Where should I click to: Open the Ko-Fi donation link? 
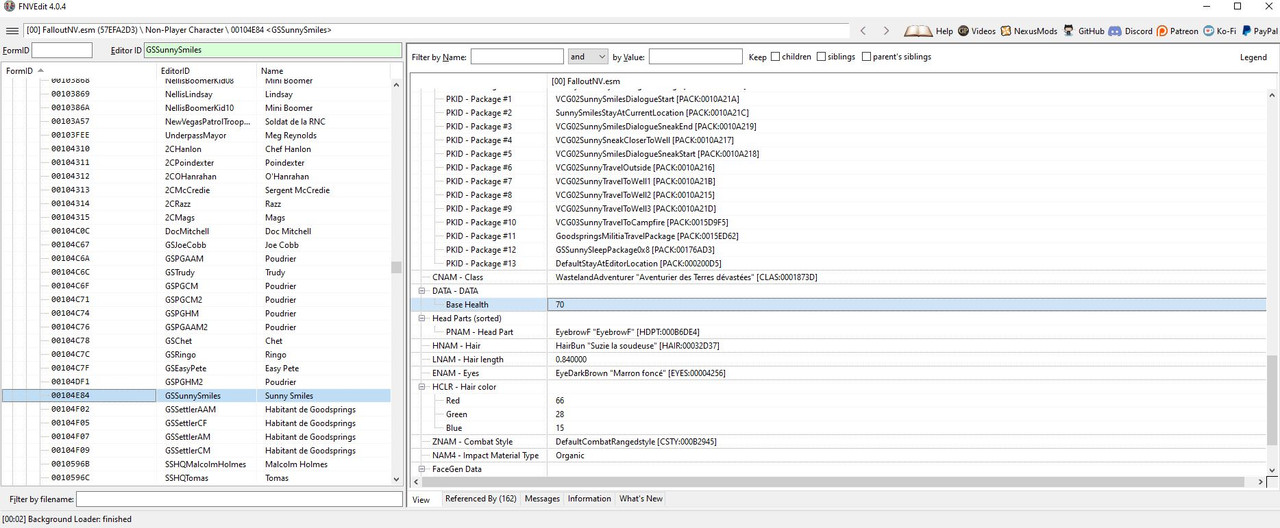[1219, 31]
